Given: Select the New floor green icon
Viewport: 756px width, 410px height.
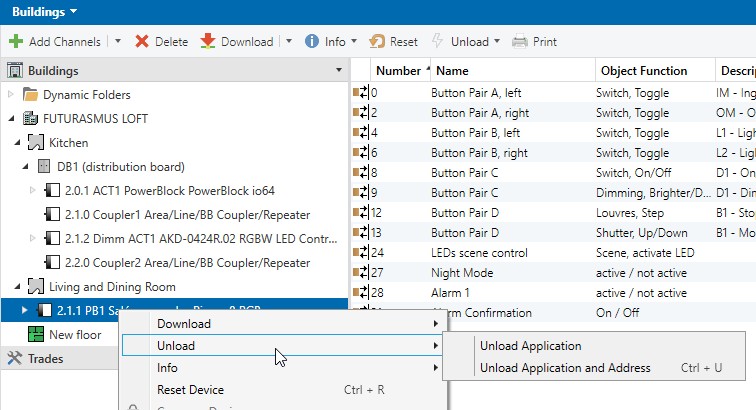Looking at the screenshot, I should 35,334.
